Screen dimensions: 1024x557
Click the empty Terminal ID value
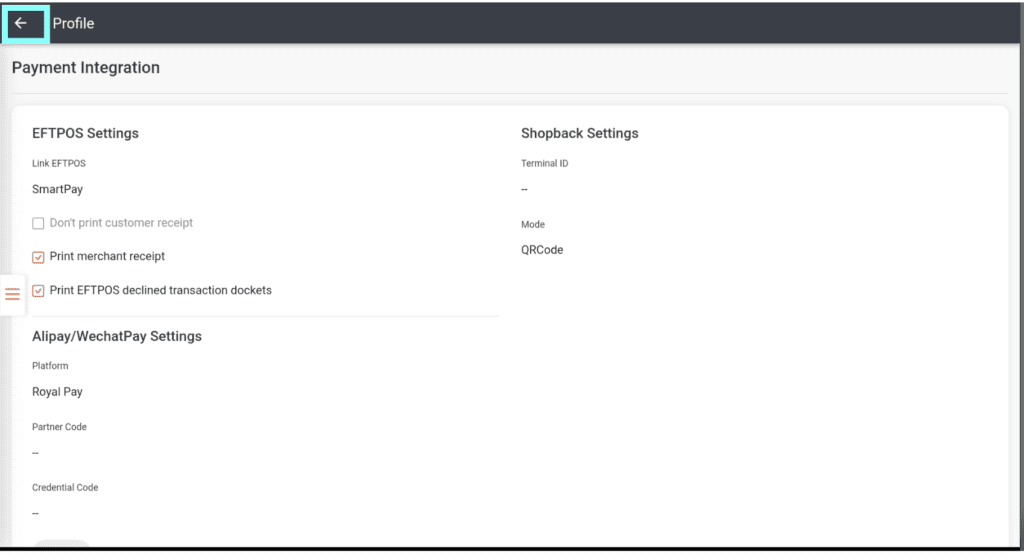click(525, 189)
